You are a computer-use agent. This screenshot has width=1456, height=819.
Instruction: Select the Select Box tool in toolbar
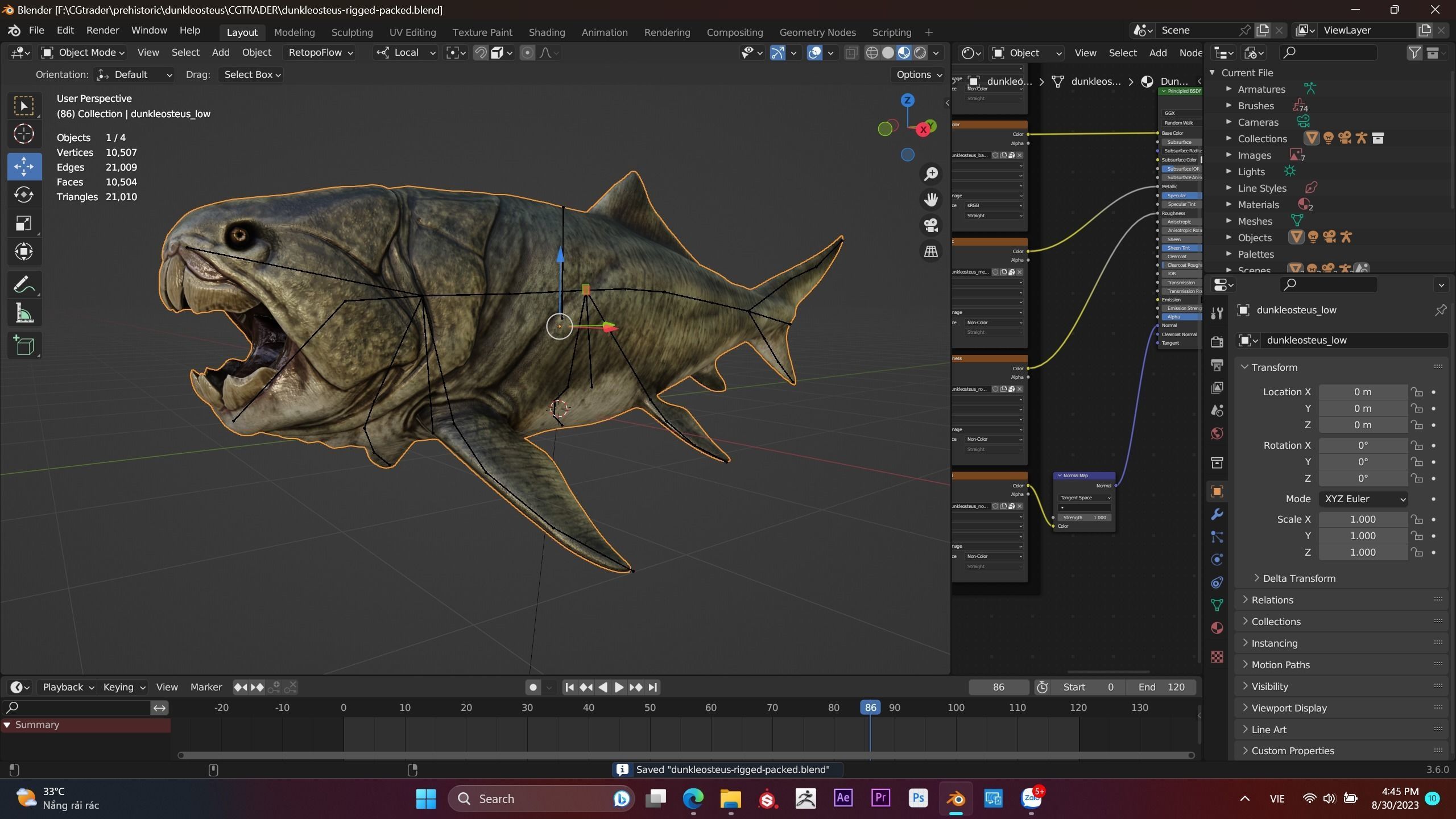click(x=24, y=106)
